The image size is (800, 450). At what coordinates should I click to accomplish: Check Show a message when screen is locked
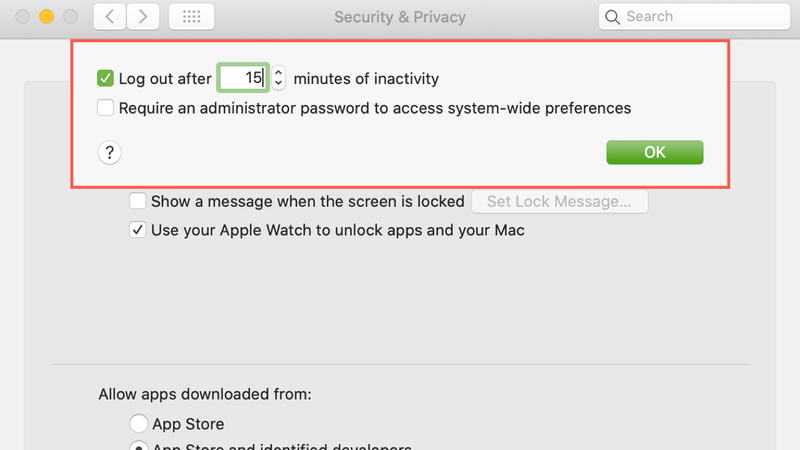(x=138, y=202)
